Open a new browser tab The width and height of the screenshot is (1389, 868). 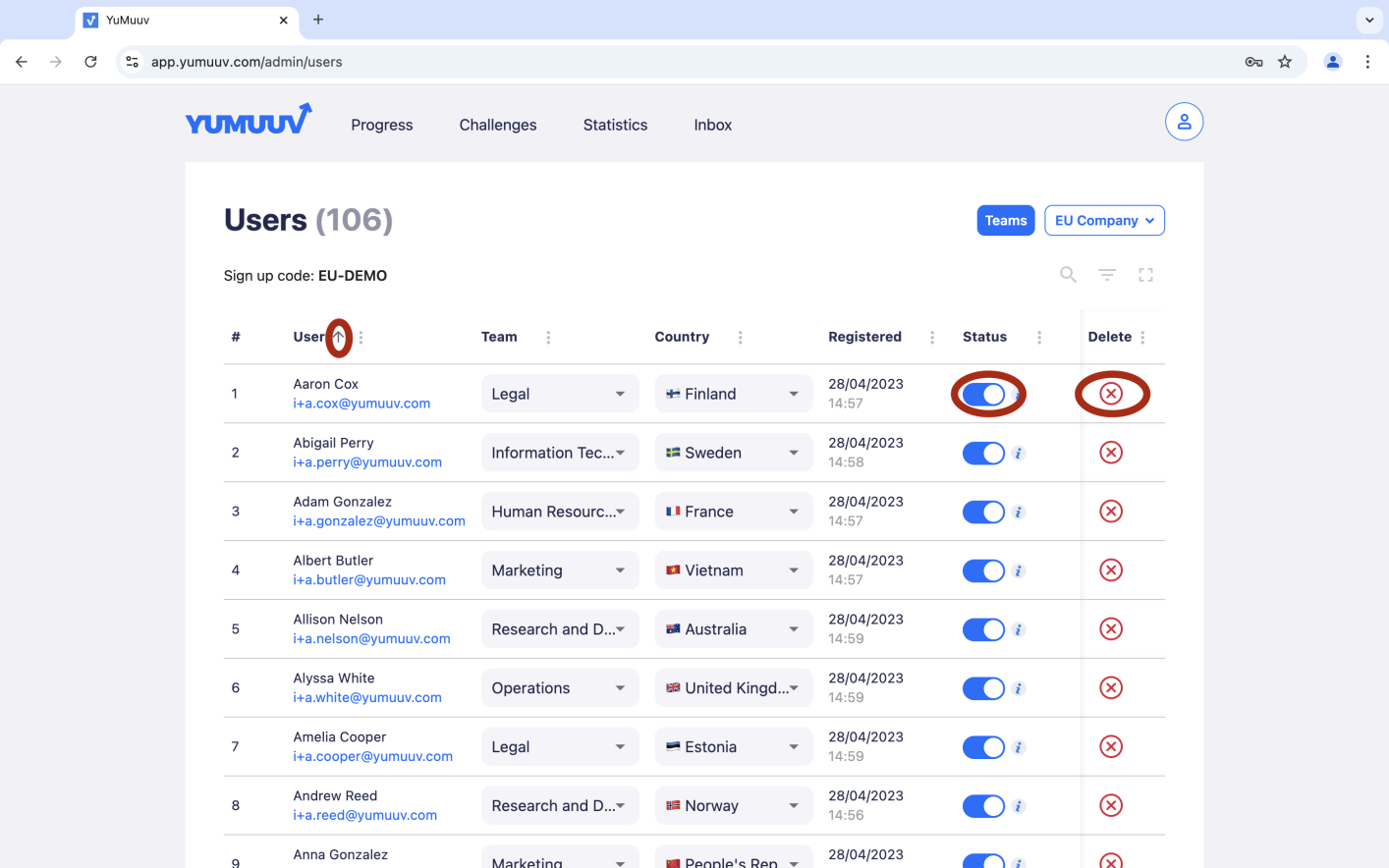tap(318, 20)
